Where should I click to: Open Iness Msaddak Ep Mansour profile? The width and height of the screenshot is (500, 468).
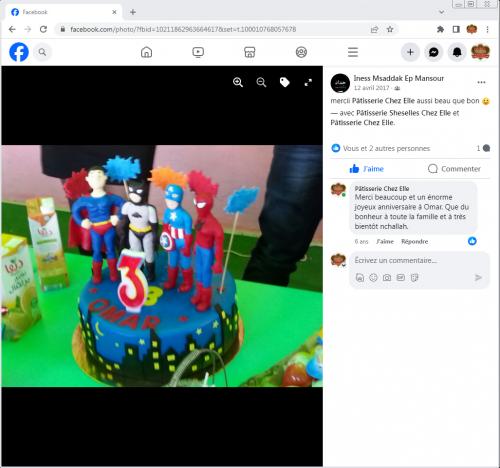tap(398, 78)
